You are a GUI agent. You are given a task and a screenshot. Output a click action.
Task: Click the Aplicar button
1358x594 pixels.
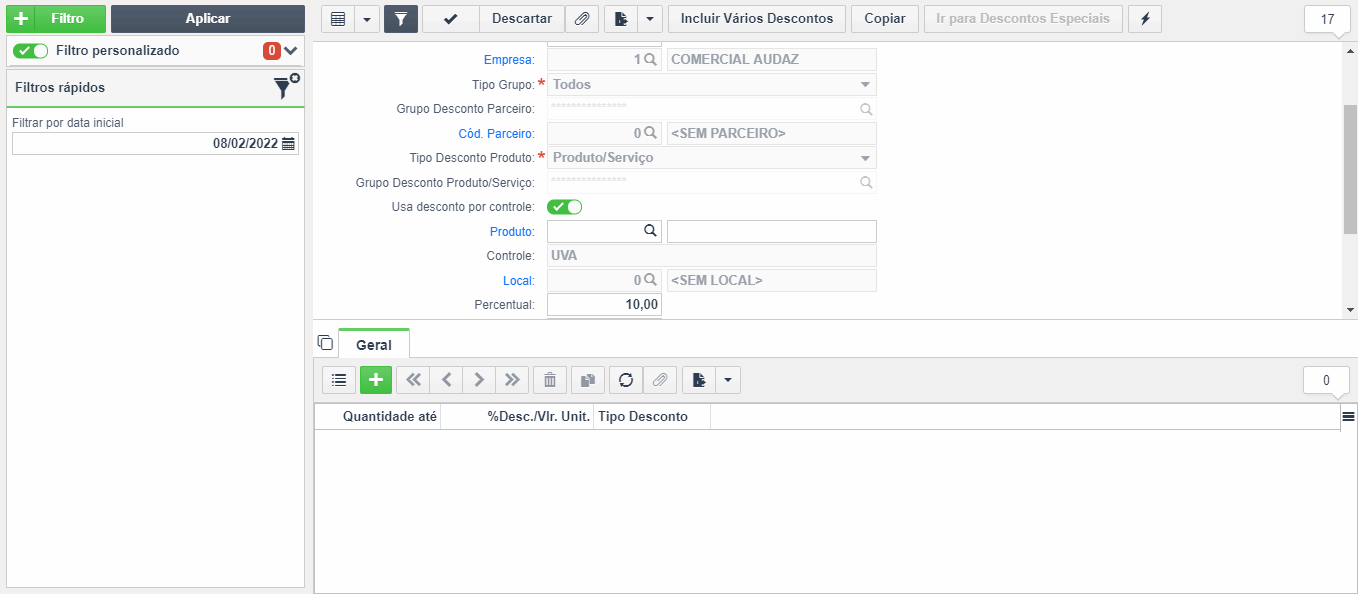pyautogui.click(x=208, y=19)
